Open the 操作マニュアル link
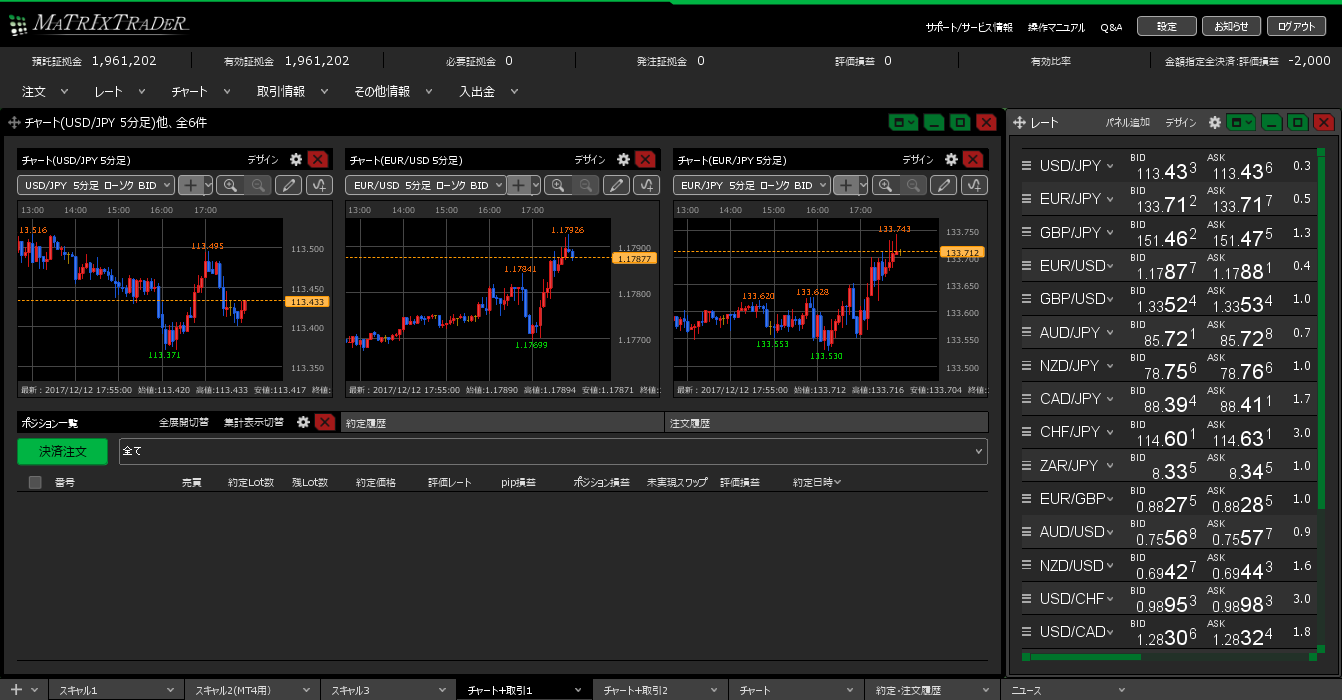The height and width of the screenshot is (700, 1342). 1056,28
